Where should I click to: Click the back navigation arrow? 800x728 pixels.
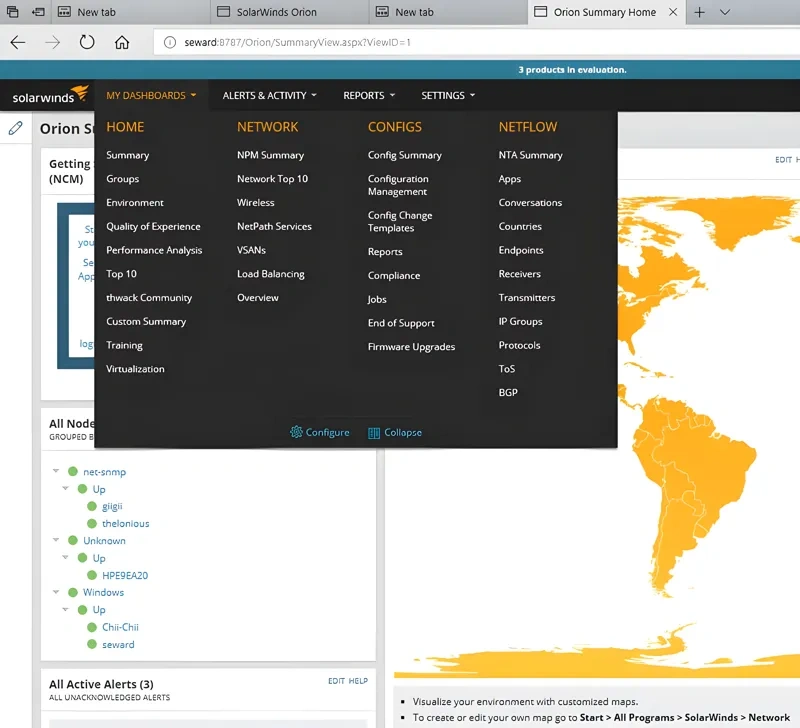coord(18,43)
